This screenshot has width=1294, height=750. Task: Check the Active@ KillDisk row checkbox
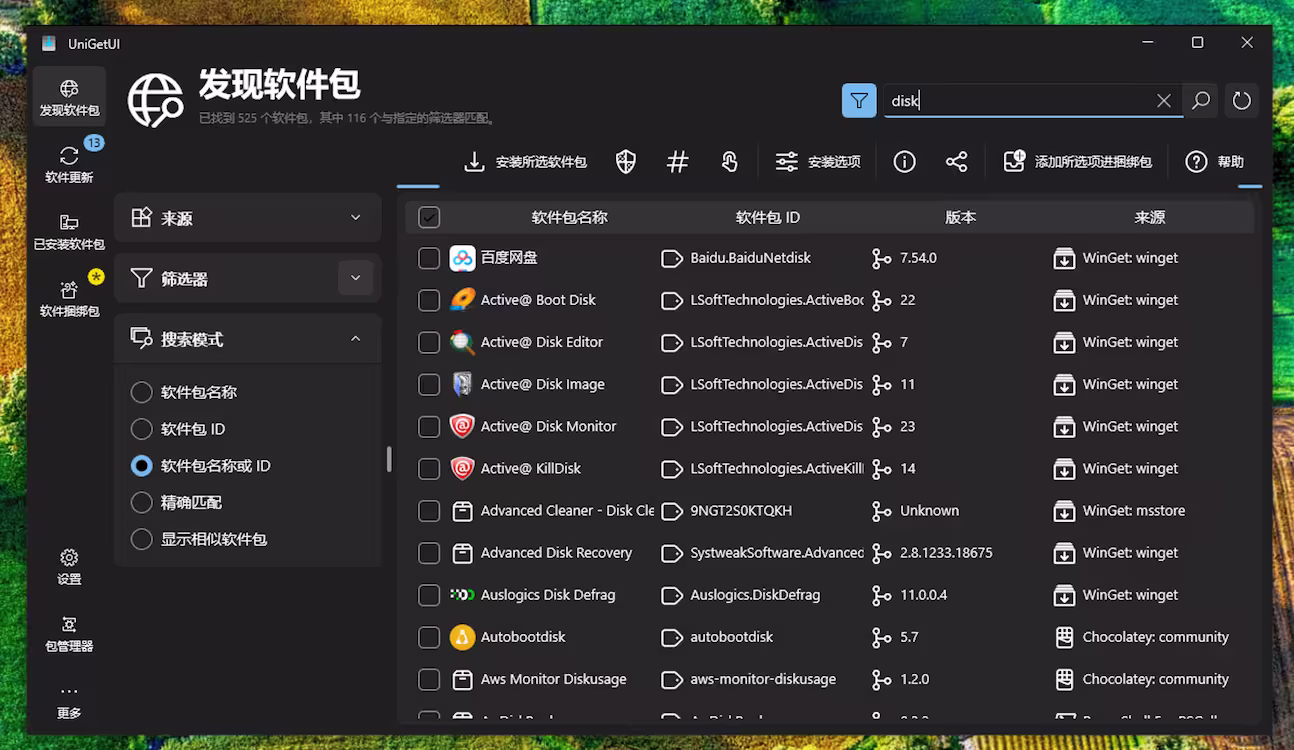(x=429, y=468)
